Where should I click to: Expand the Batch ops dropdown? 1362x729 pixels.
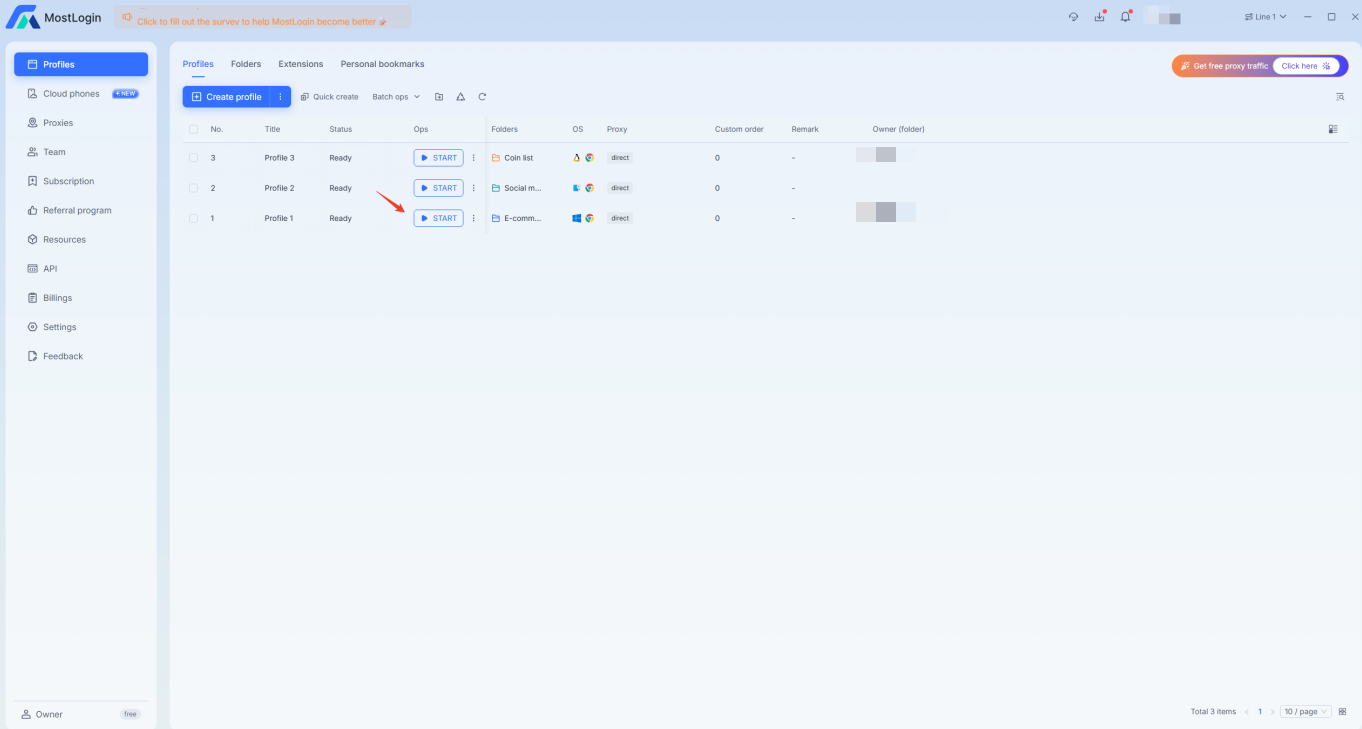[x=396, y=97]
